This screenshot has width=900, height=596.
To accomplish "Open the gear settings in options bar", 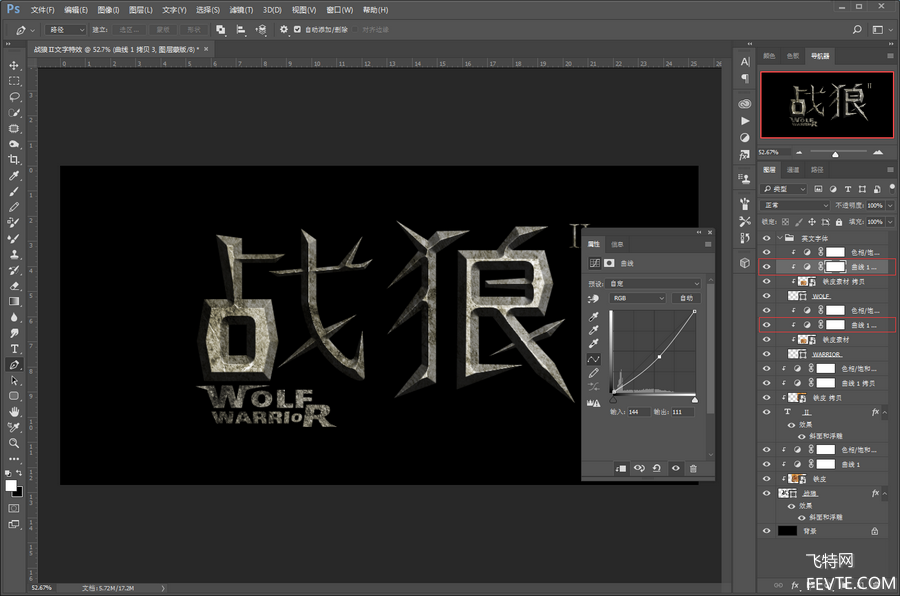I will tap(284, 29).
